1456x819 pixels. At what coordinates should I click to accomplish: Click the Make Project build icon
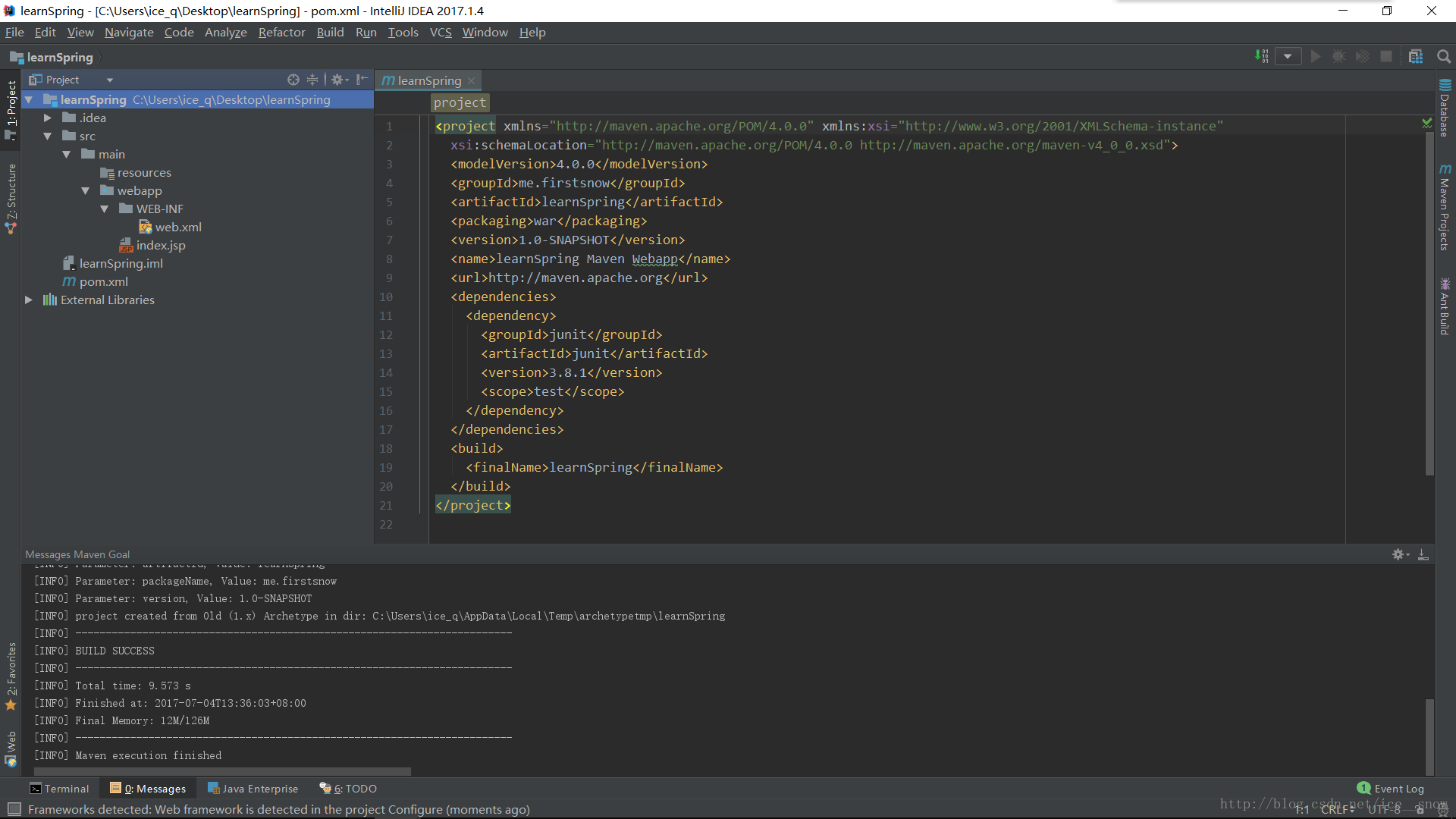(1262, 56)
